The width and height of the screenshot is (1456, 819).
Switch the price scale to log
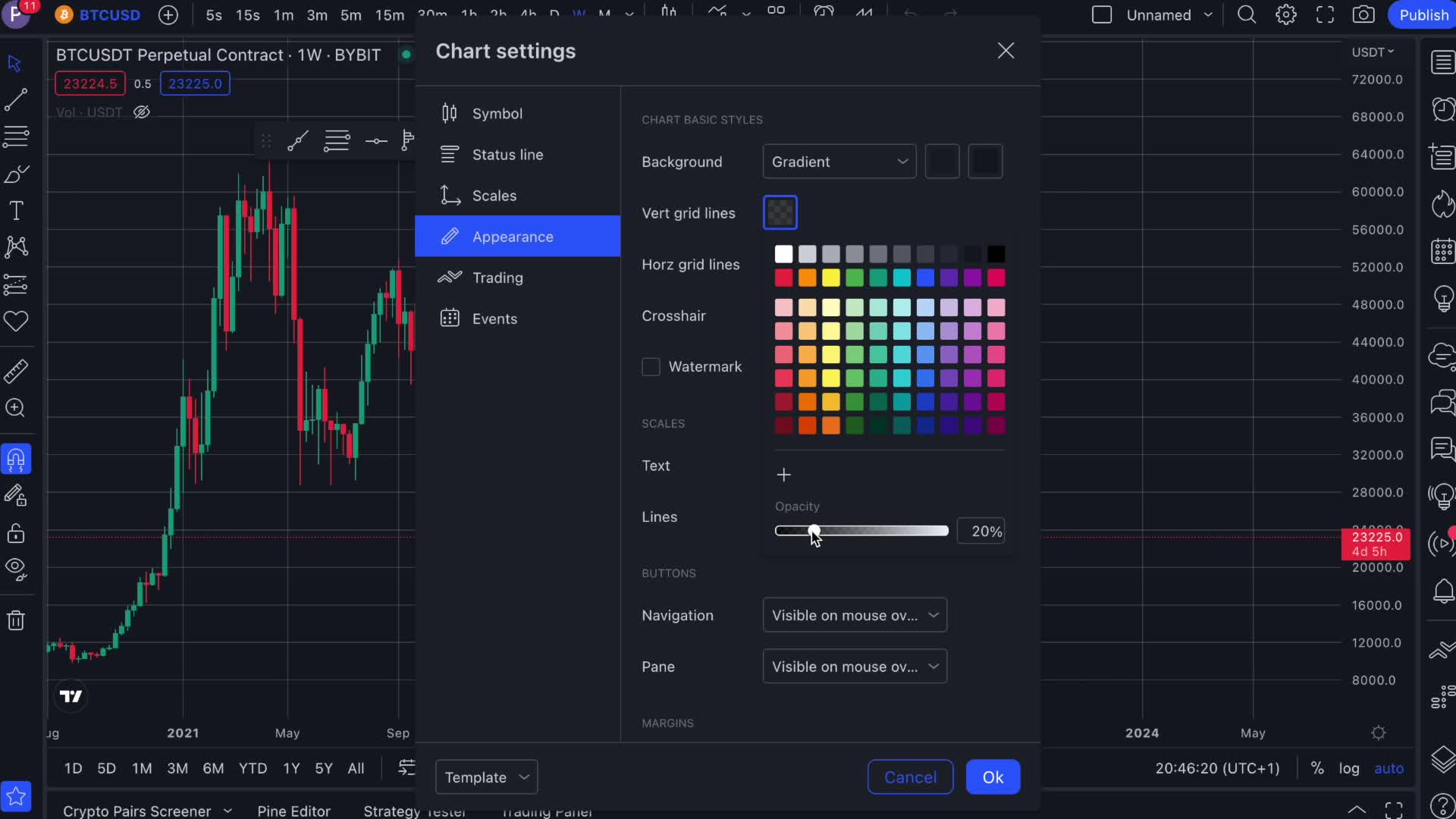click(1349, 768)
